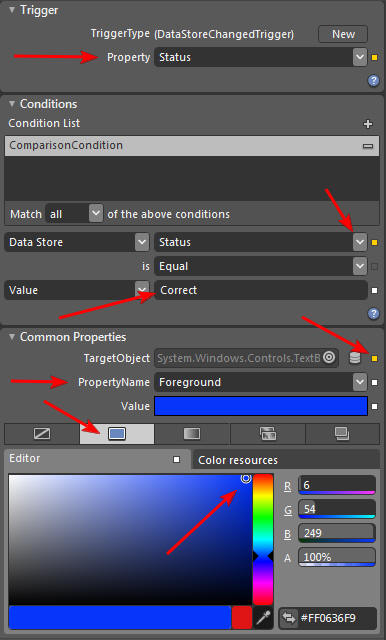Open the Match all dropdown
The width and height of the screenshot is (386, 640).
(x=95, y=213)
